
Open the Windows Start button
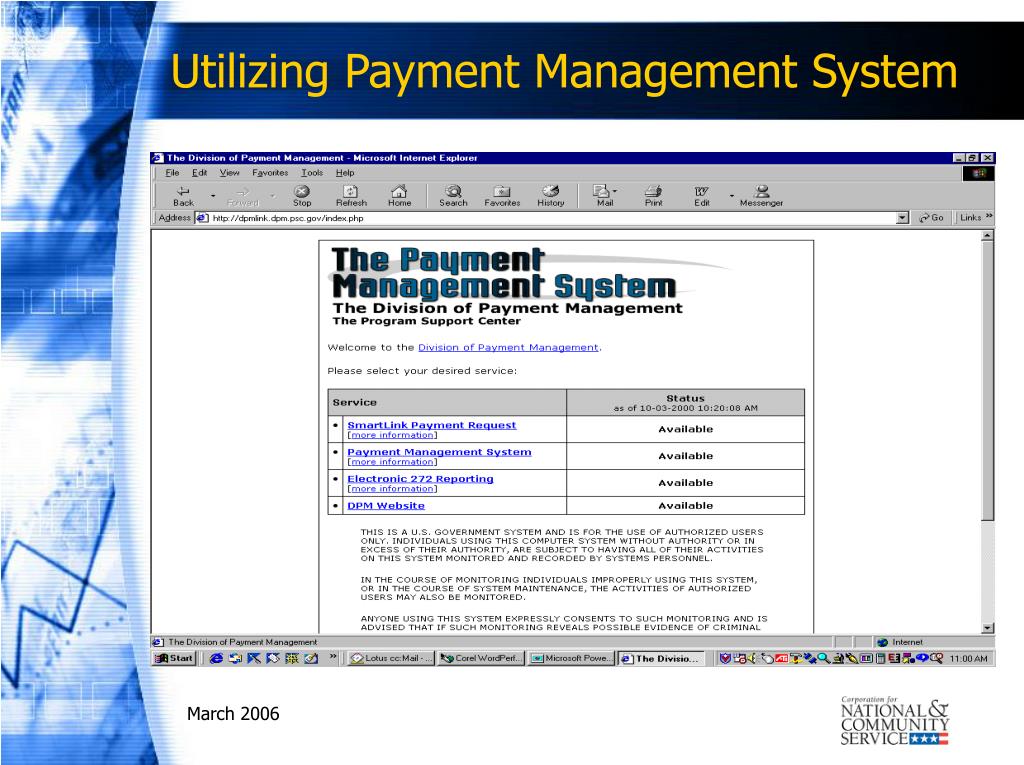pos(174,658)
